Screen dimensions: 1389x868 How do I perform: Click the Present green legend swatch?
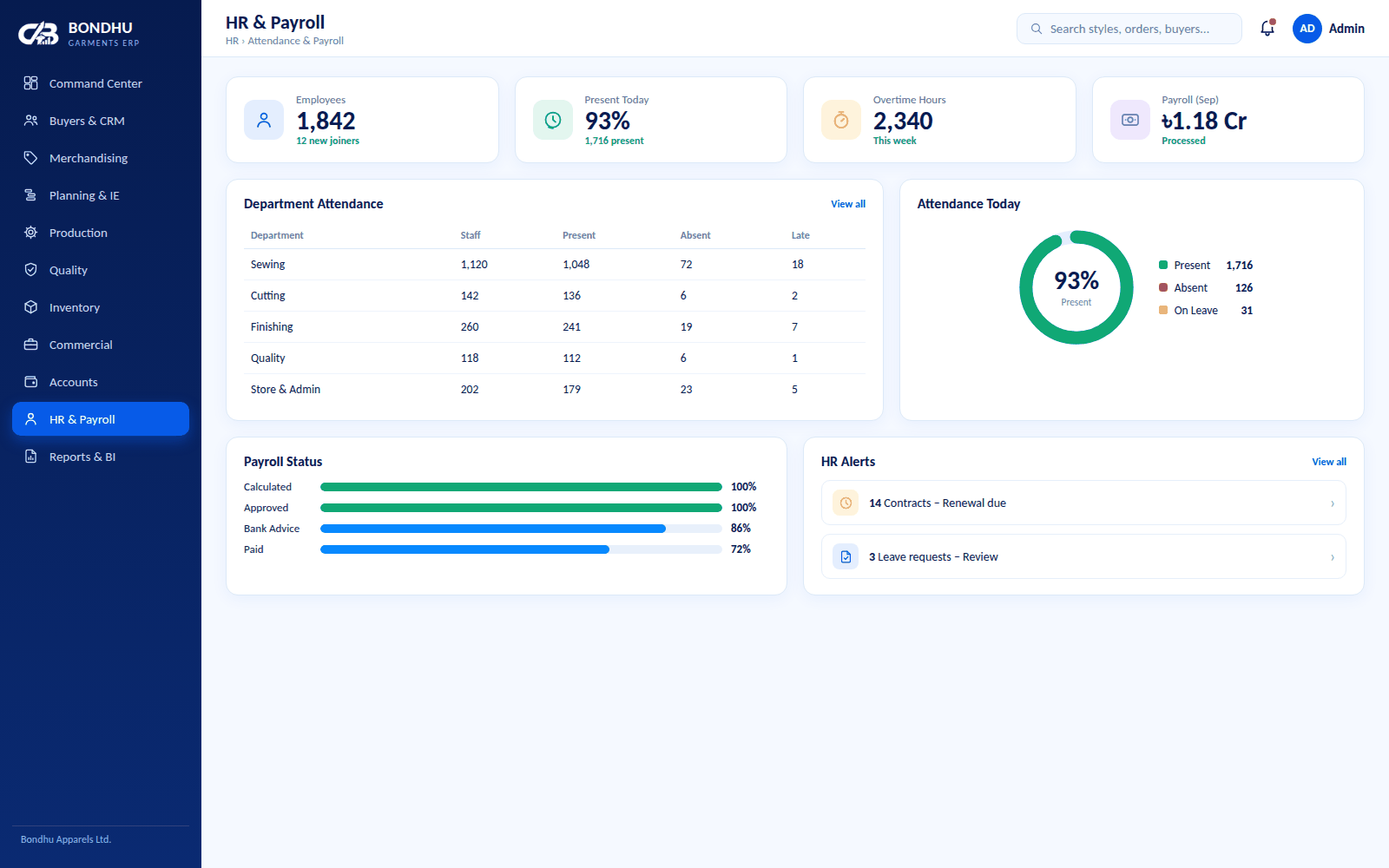tap(1163, 265)
